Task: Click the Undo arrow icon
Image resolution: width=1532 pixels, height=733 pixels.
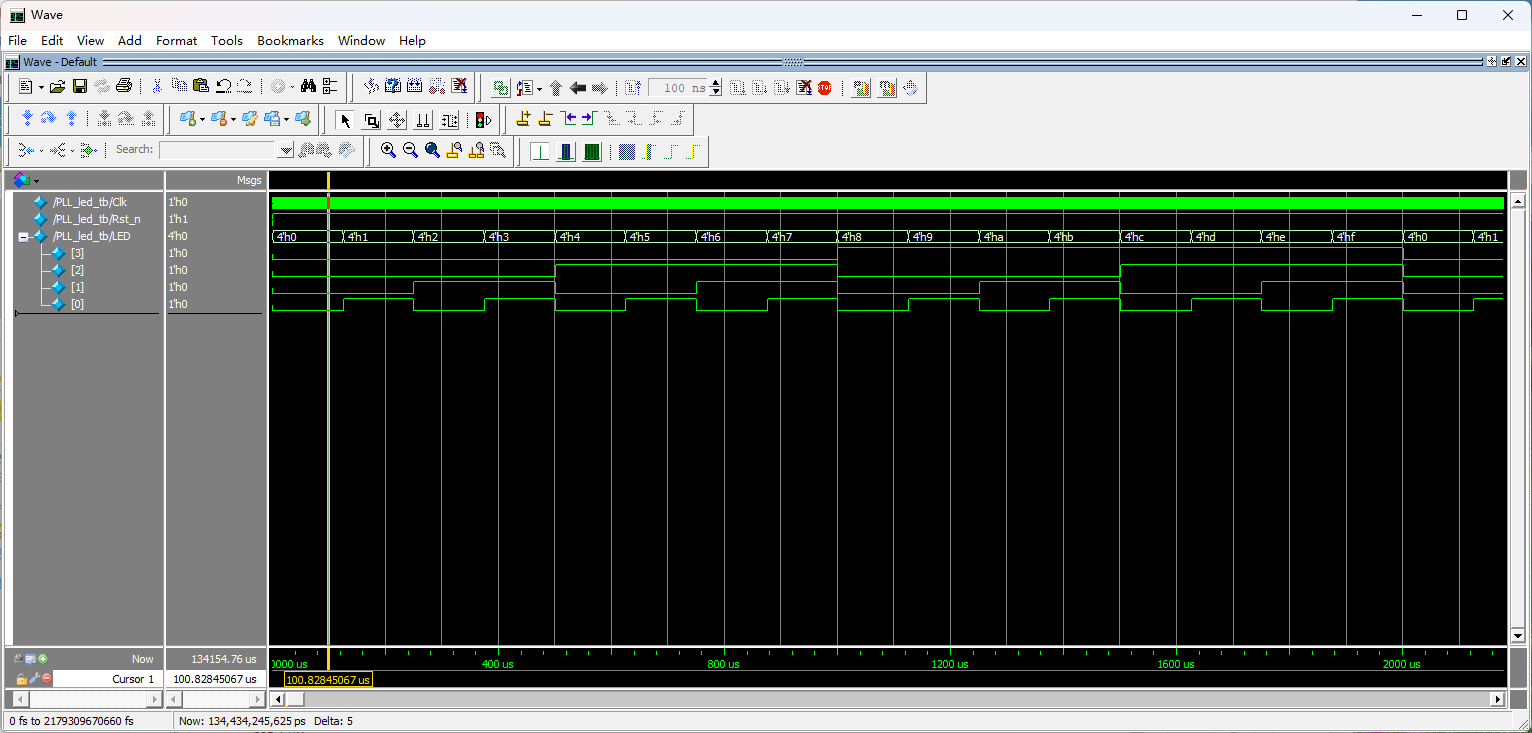Action: (223, 87)
